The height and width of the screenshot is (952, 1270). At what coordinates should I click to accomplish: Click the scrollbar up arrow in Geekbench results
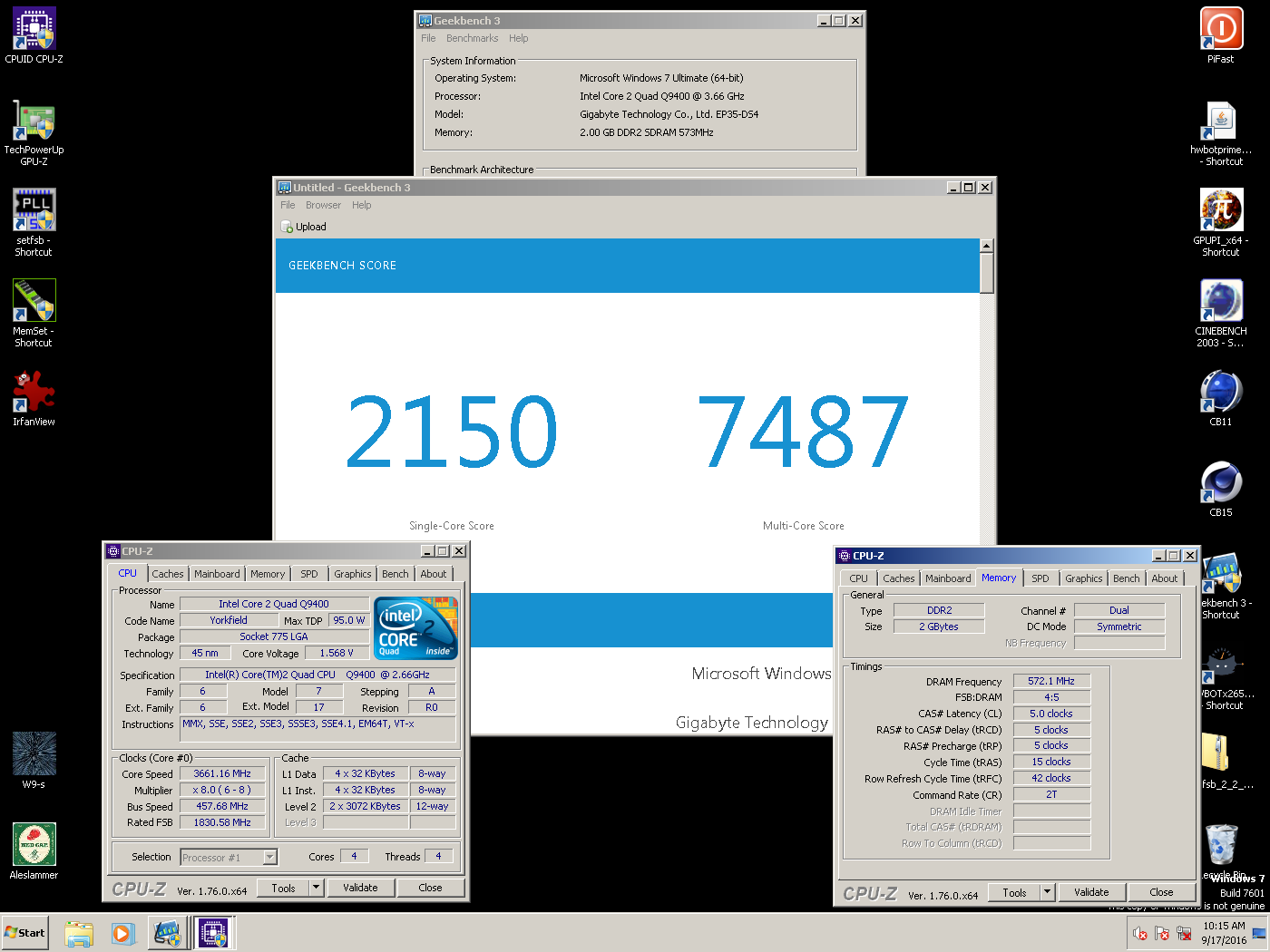click(987, 246)
